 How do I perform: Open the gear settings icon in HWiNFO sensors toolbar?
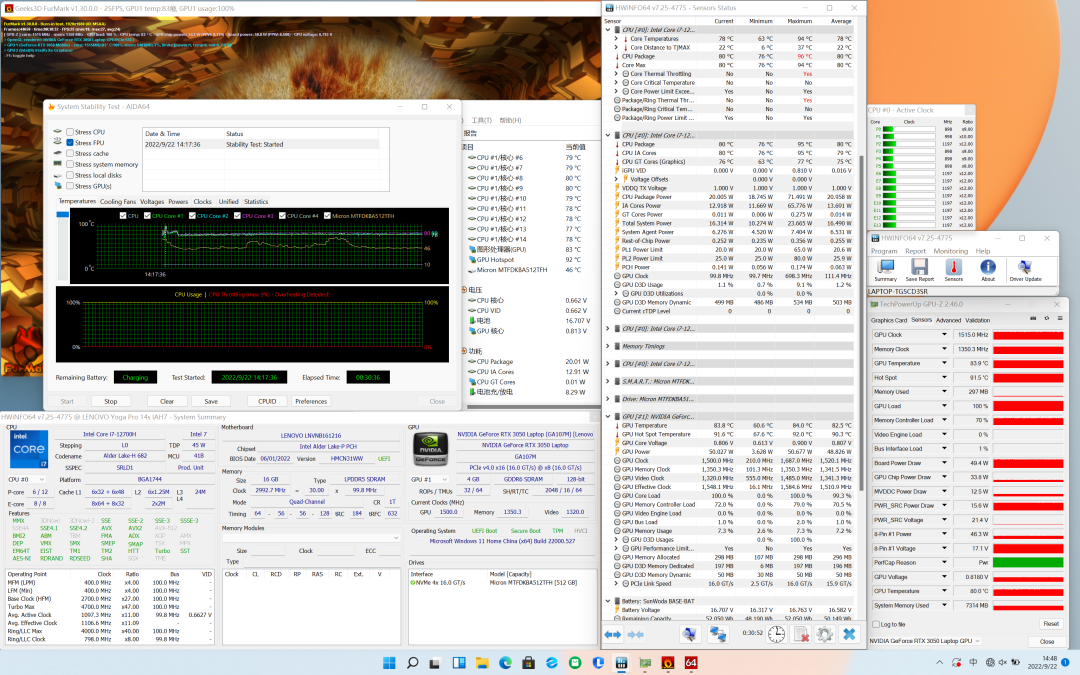[824, 634]
